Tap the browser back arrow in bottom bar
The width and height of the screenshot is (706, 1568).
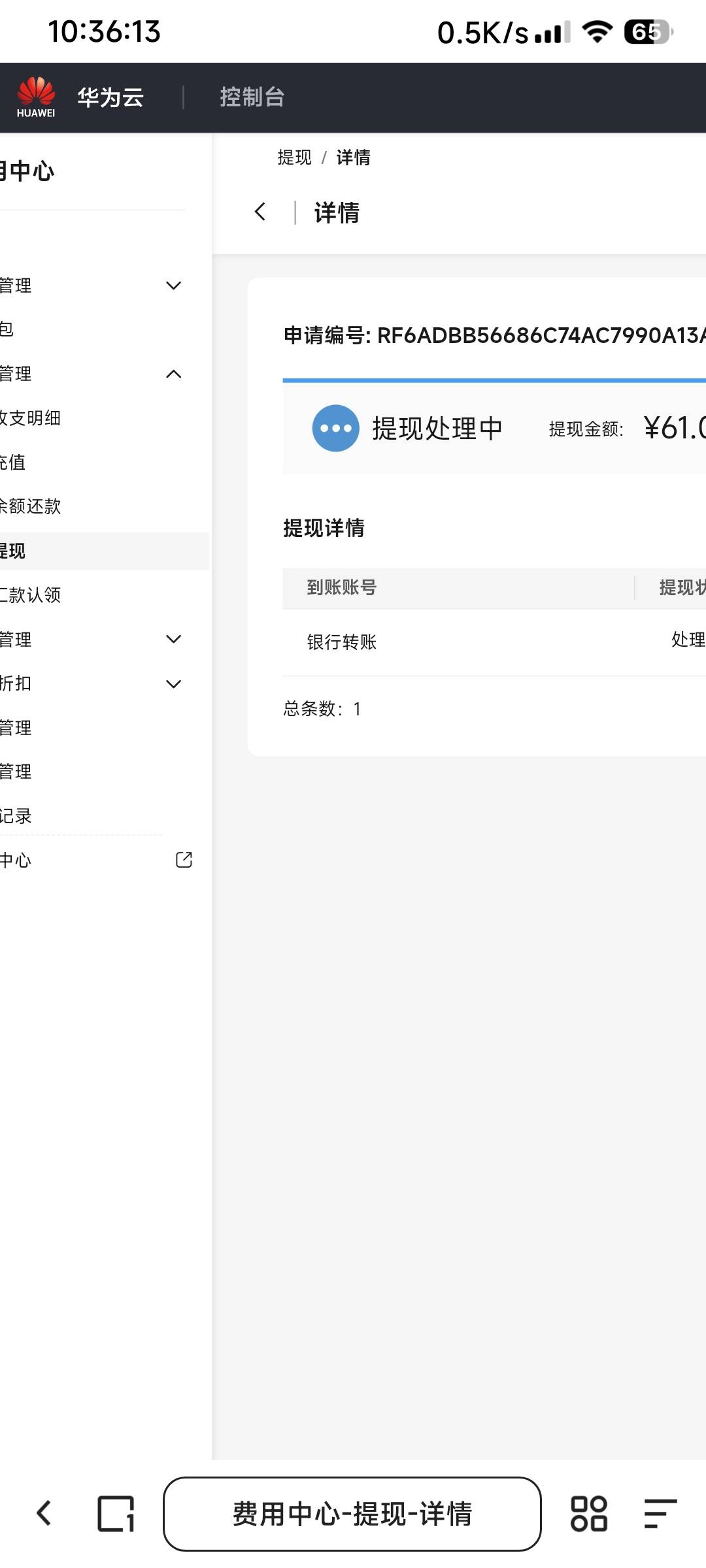tap(44, 1513)
